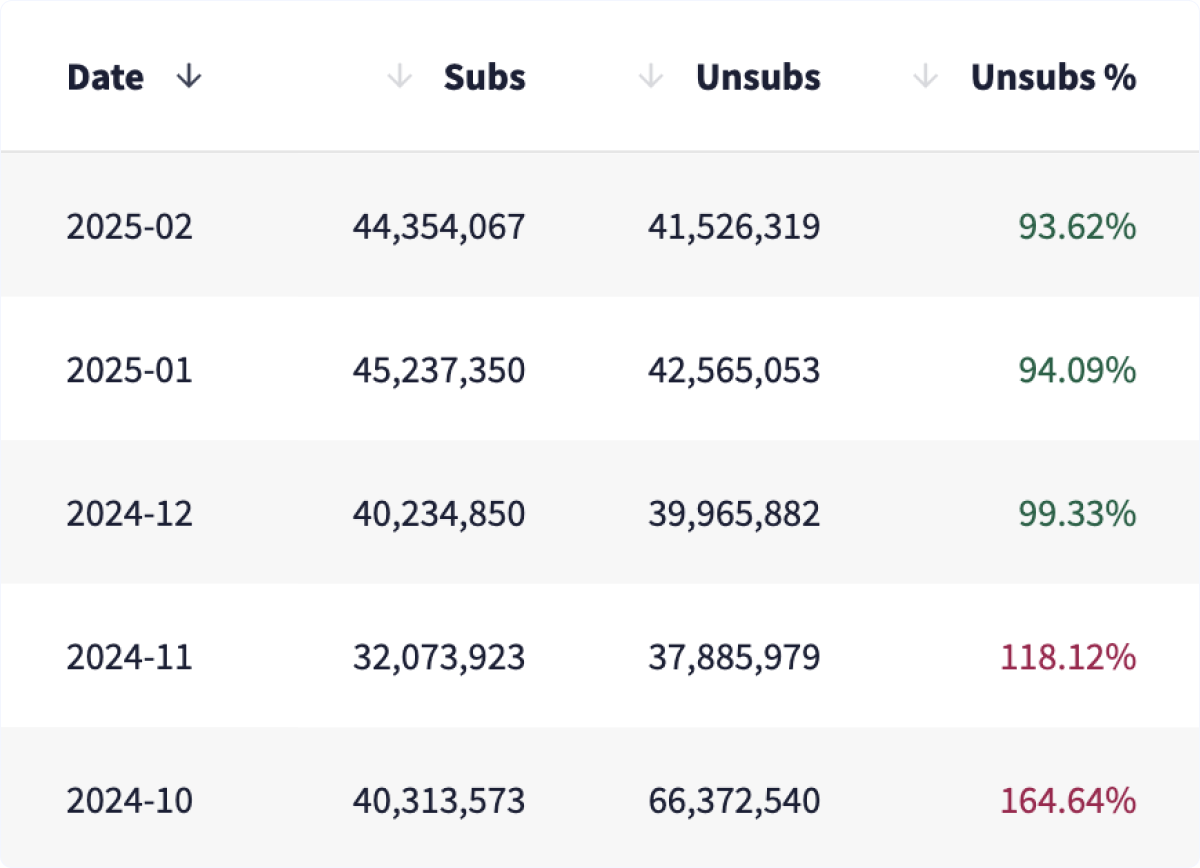Click the 44,354,067 subs value
This screenshot has width=1200, height=868.
click(438, 227)
